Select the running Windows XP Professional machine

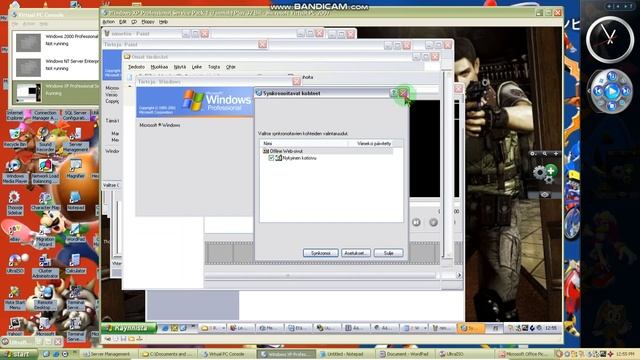(56, 92)
